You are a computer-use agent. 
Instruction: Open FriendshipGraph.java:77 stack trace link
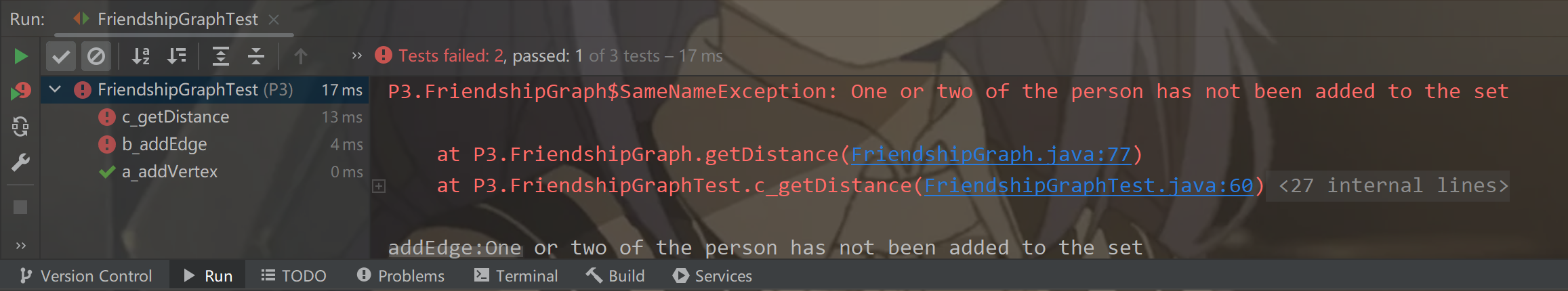click(x=991, y=155)
